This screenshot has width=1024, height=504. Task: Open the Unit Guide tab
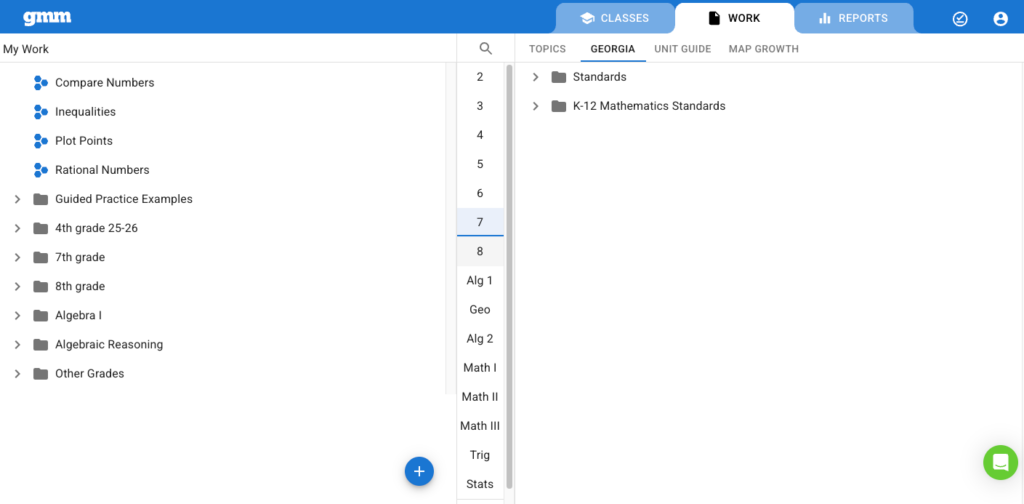click(x=682, y=49)
